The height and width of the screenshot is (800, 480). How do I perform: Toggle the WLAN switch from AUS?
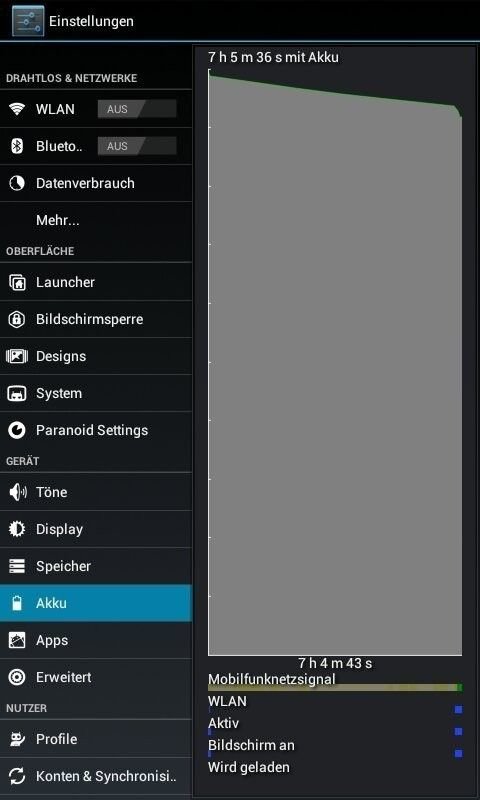(137, 109)
